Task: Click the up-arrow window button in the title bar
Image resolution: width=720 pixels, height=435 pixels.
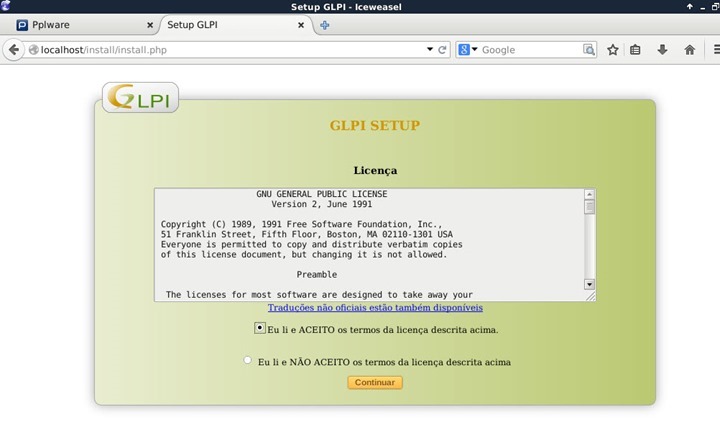Action: (690, 6)
